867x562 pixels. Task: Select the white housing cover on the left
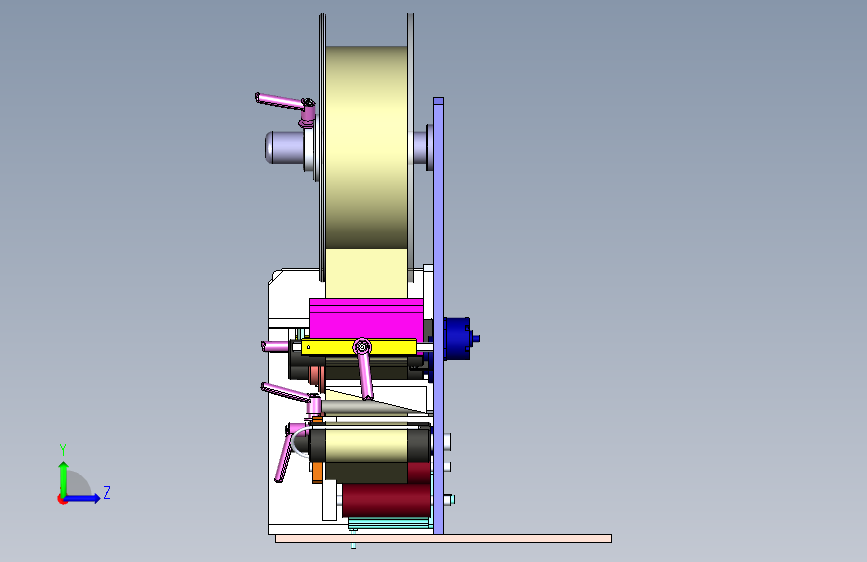coord(288,401)
